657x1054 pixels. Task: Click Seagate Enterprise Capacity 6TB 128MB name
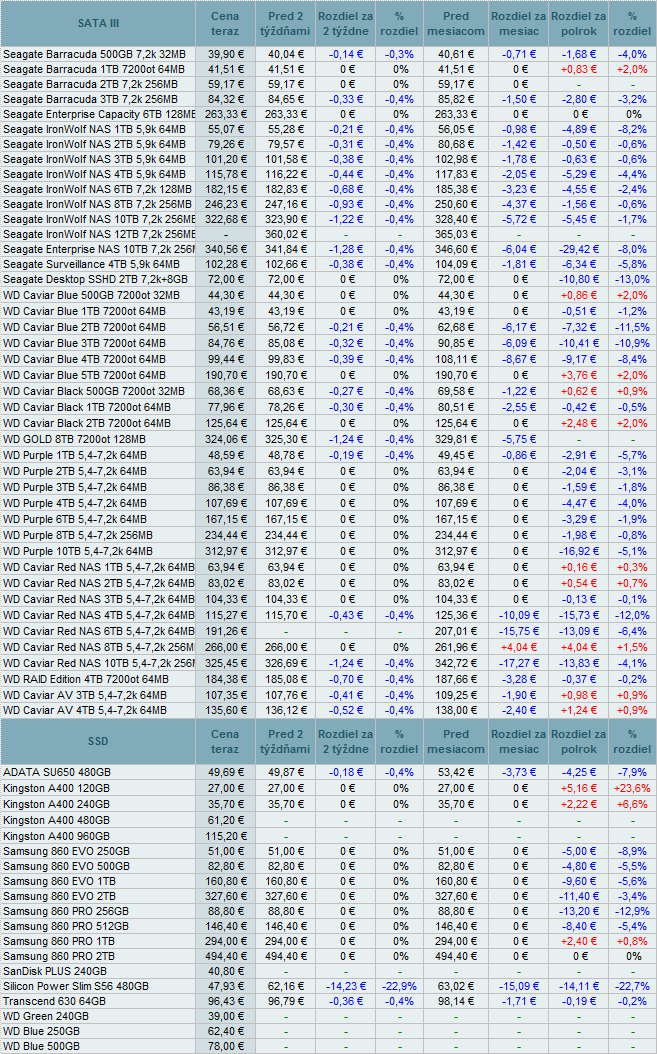tap(99, 114)
